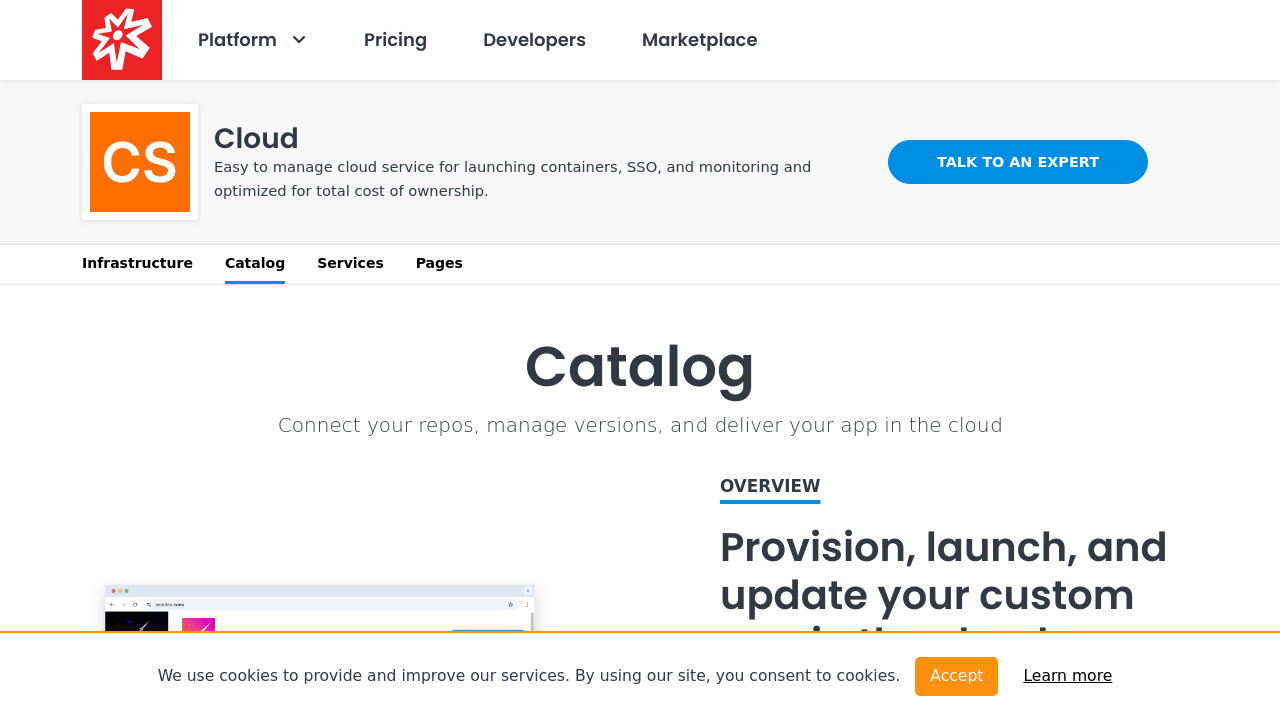Viewport: 1280px width, 720px height.
Task: Click the red star logo in header
Action: pyautogui.click(x=122, y=40)
